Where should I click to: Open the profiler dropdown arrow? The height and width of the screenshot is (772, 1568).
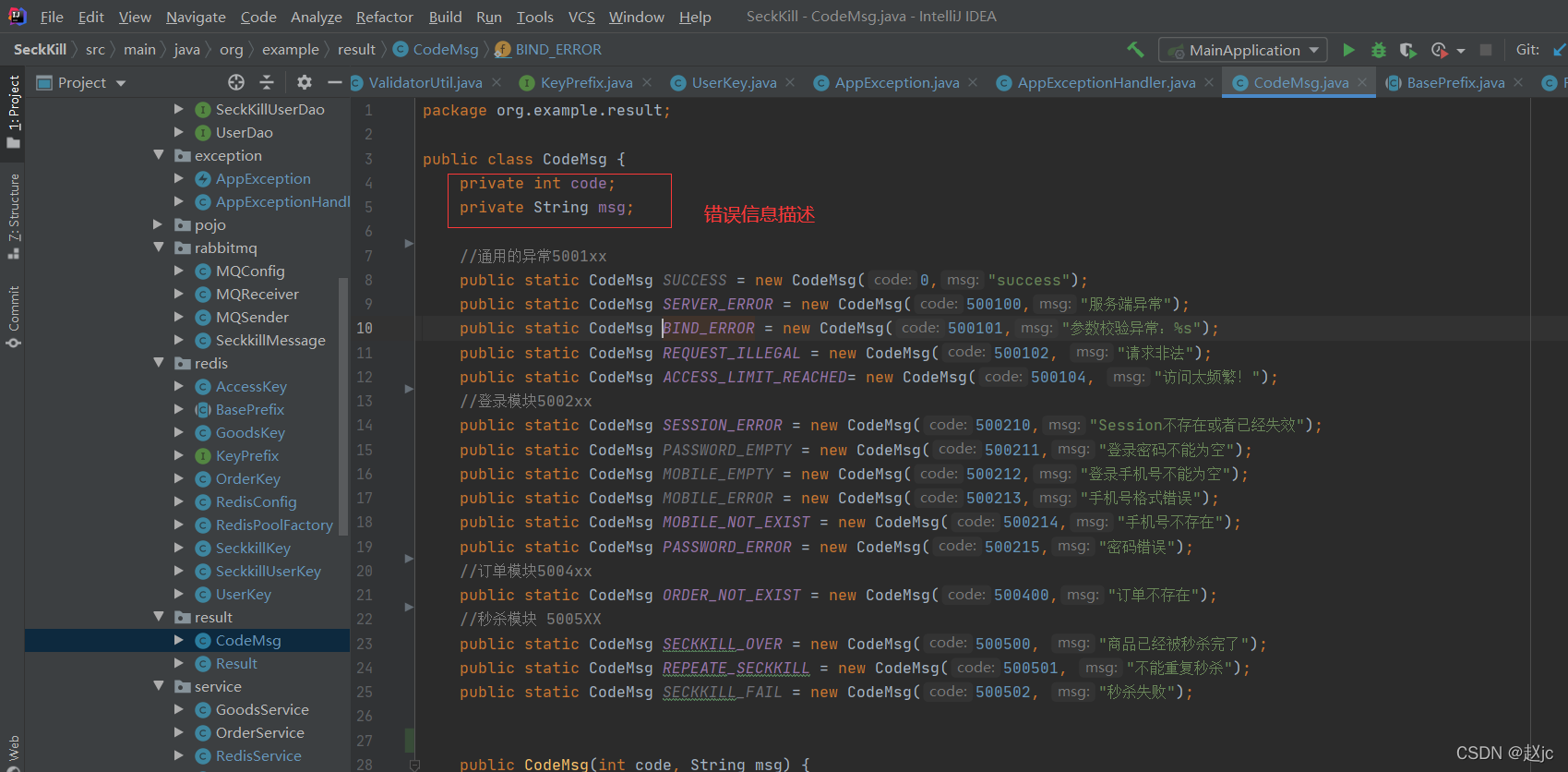1461,51
